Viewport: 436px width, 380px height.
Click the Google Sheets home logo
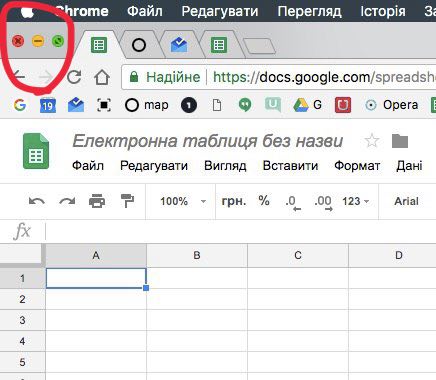36,151
